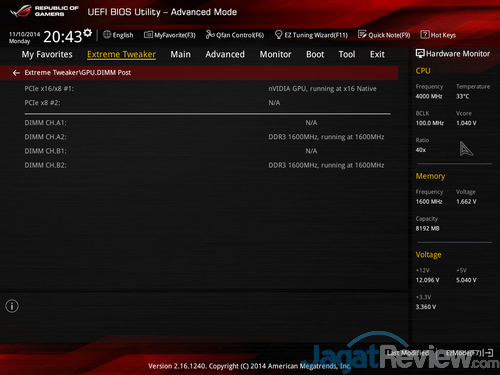Select the English language globe icon
This screenshot has height=375, width=500.
click(107, 34)
